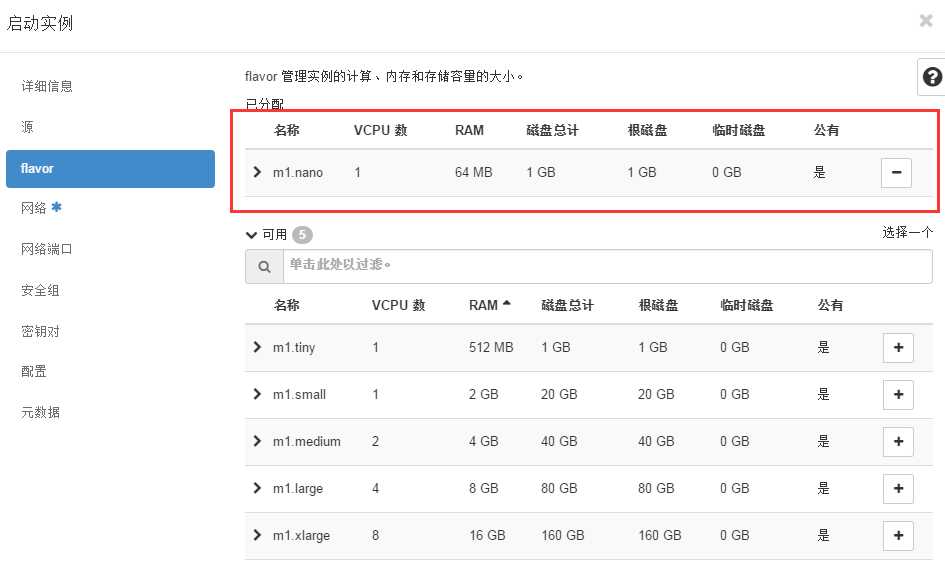Image resolution: width=945 pixels, height=562 pixels.
Task: Go to the 安全组 step
Action: [x=40, y=290]
